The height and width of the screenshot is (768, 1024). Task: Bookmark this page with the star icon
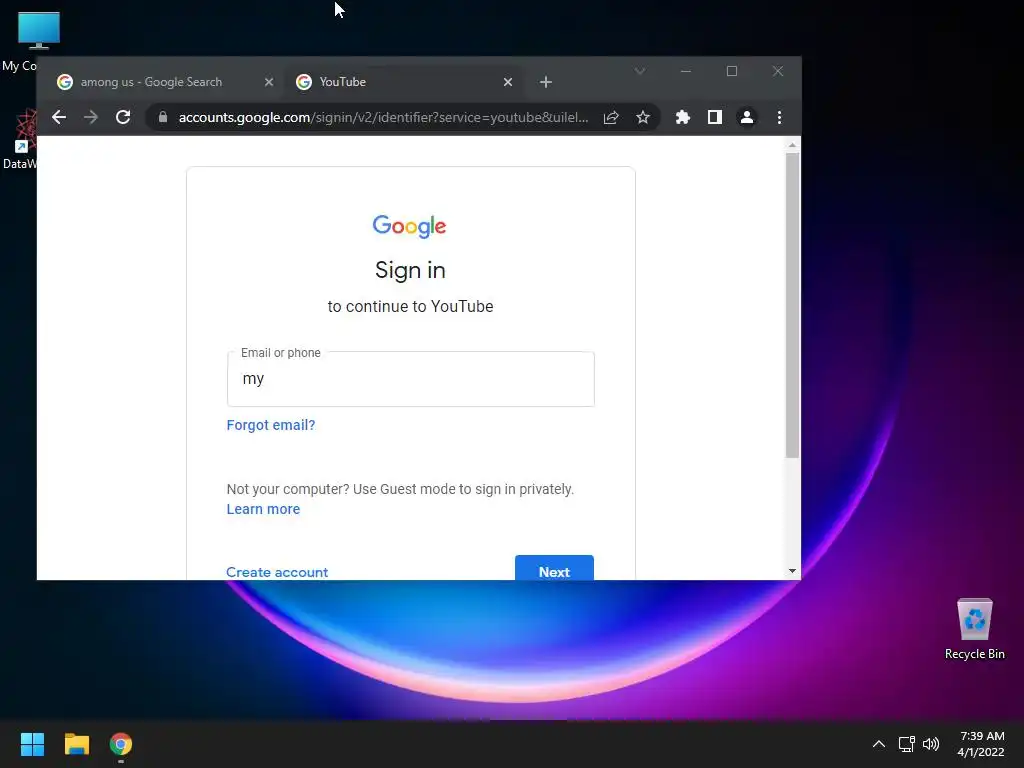pyautogui.click(x=643, y=118)
